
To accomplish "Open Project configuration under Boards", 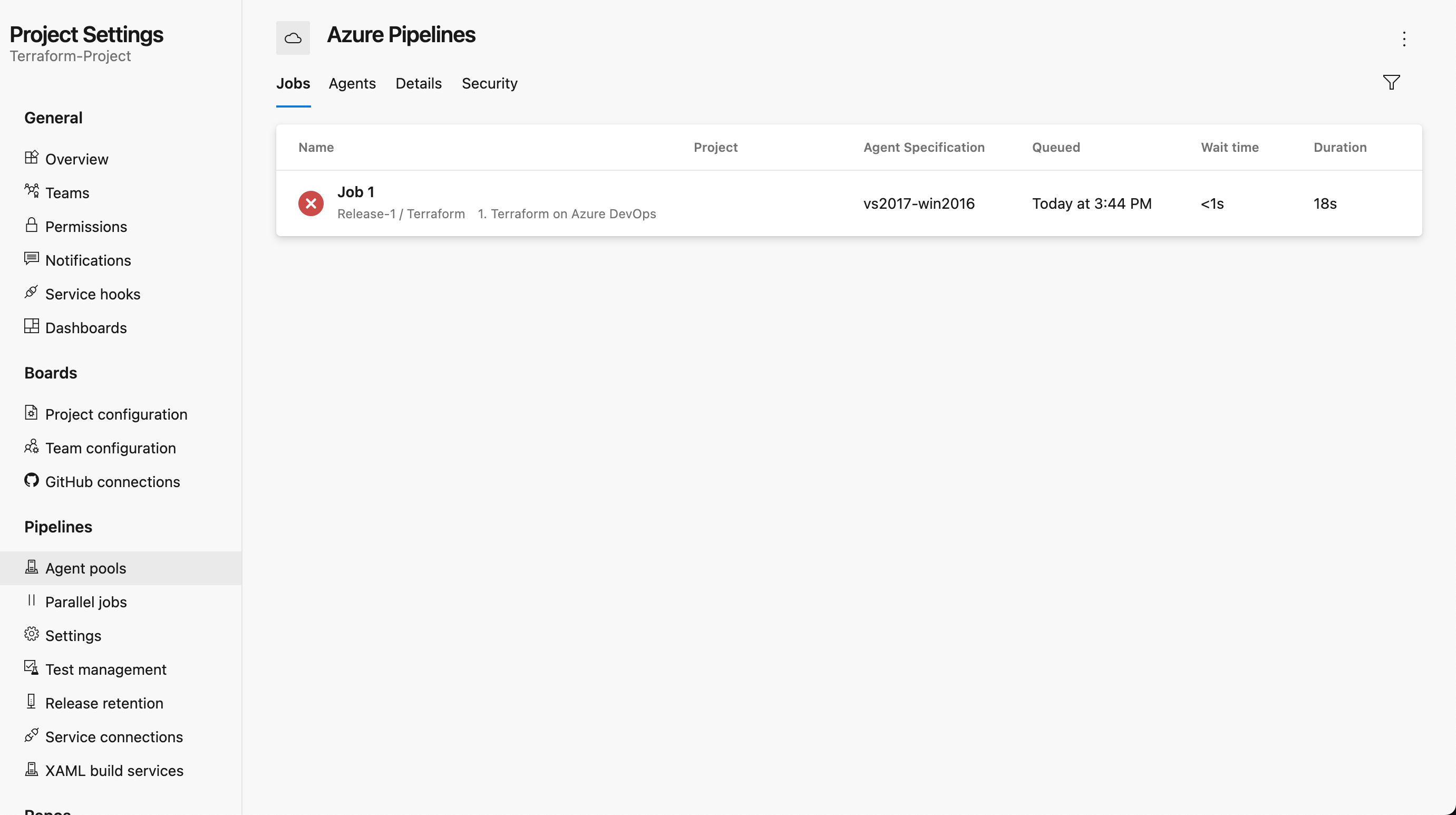I will click(116, 414).
